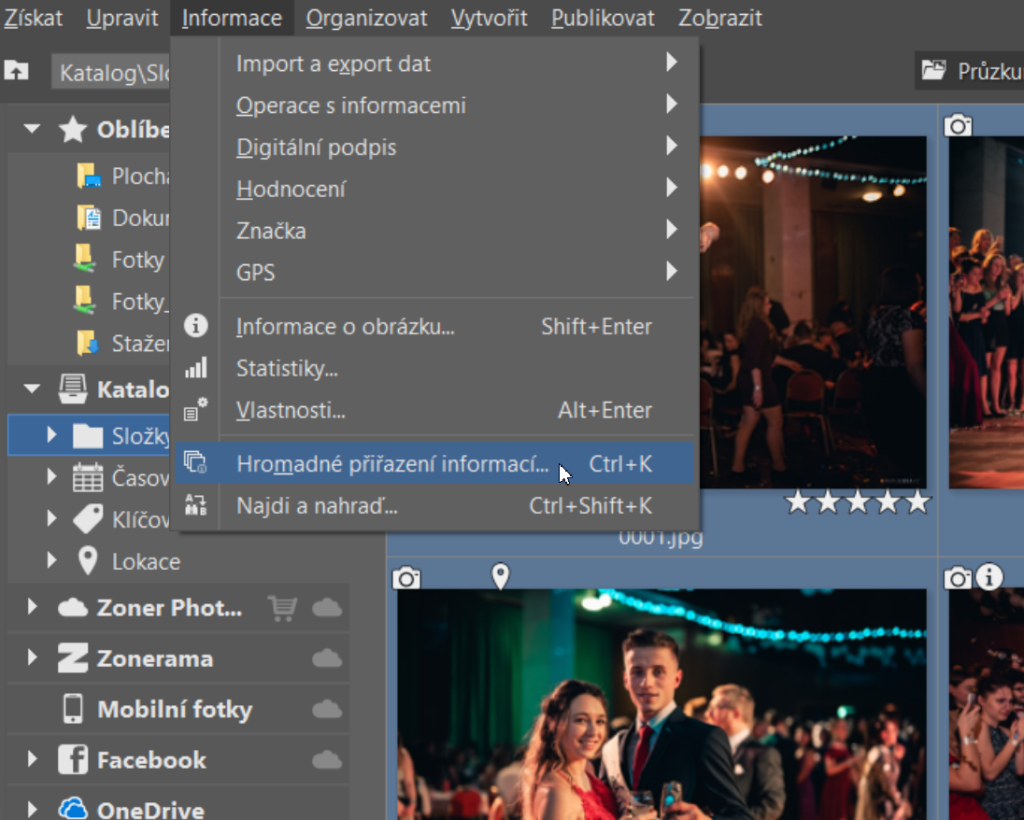Click cloud status icon beside Mobilní fotky
The image size is (1024, 820).
(327, 709)
